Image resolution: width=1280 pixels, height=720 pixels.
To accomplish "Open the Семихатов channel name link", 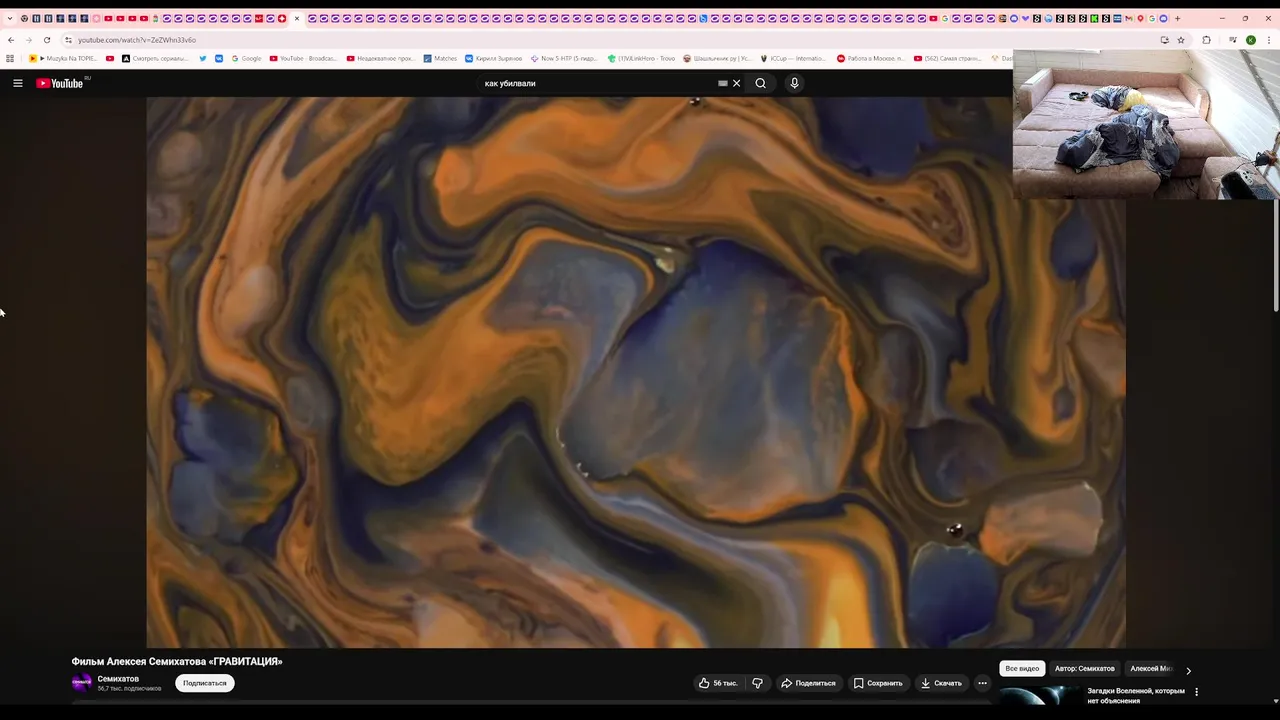I will click(118, 679).
